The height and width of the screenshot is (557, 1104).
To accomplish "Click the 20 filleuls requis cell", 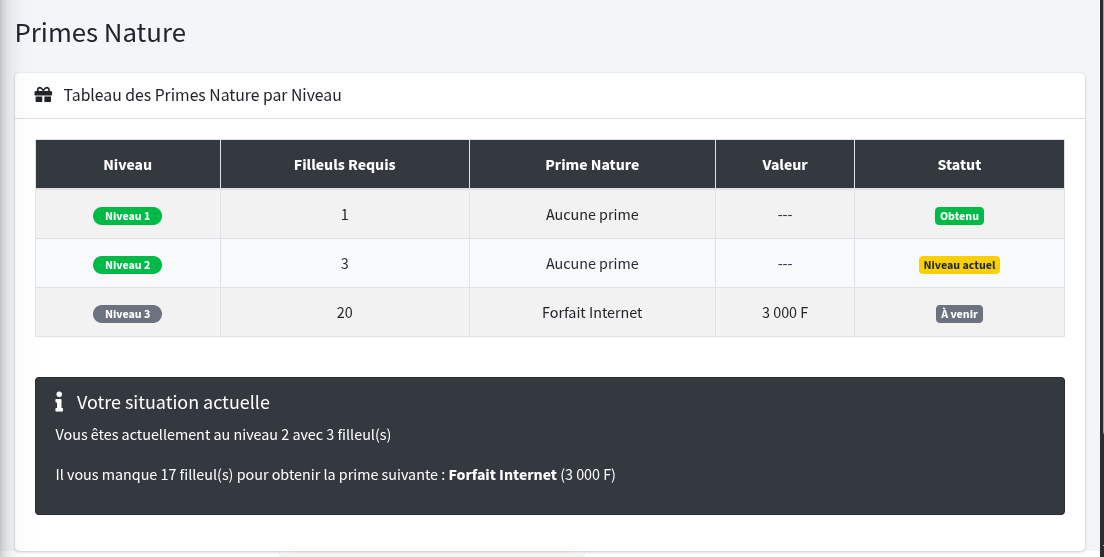I will coord(345,313).
